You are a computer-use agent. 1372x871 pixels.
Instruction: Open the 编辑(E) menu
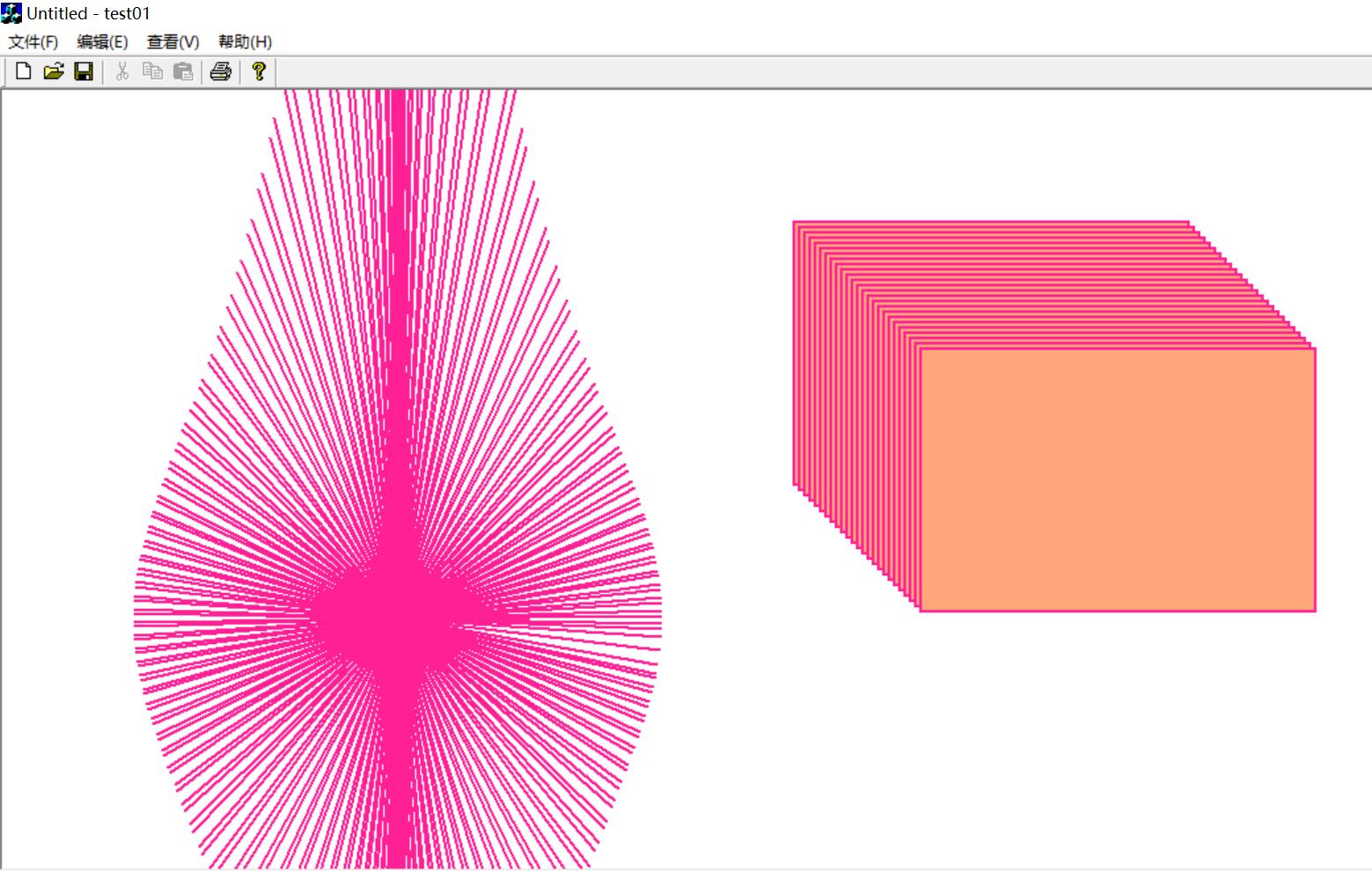click(102, 42)
